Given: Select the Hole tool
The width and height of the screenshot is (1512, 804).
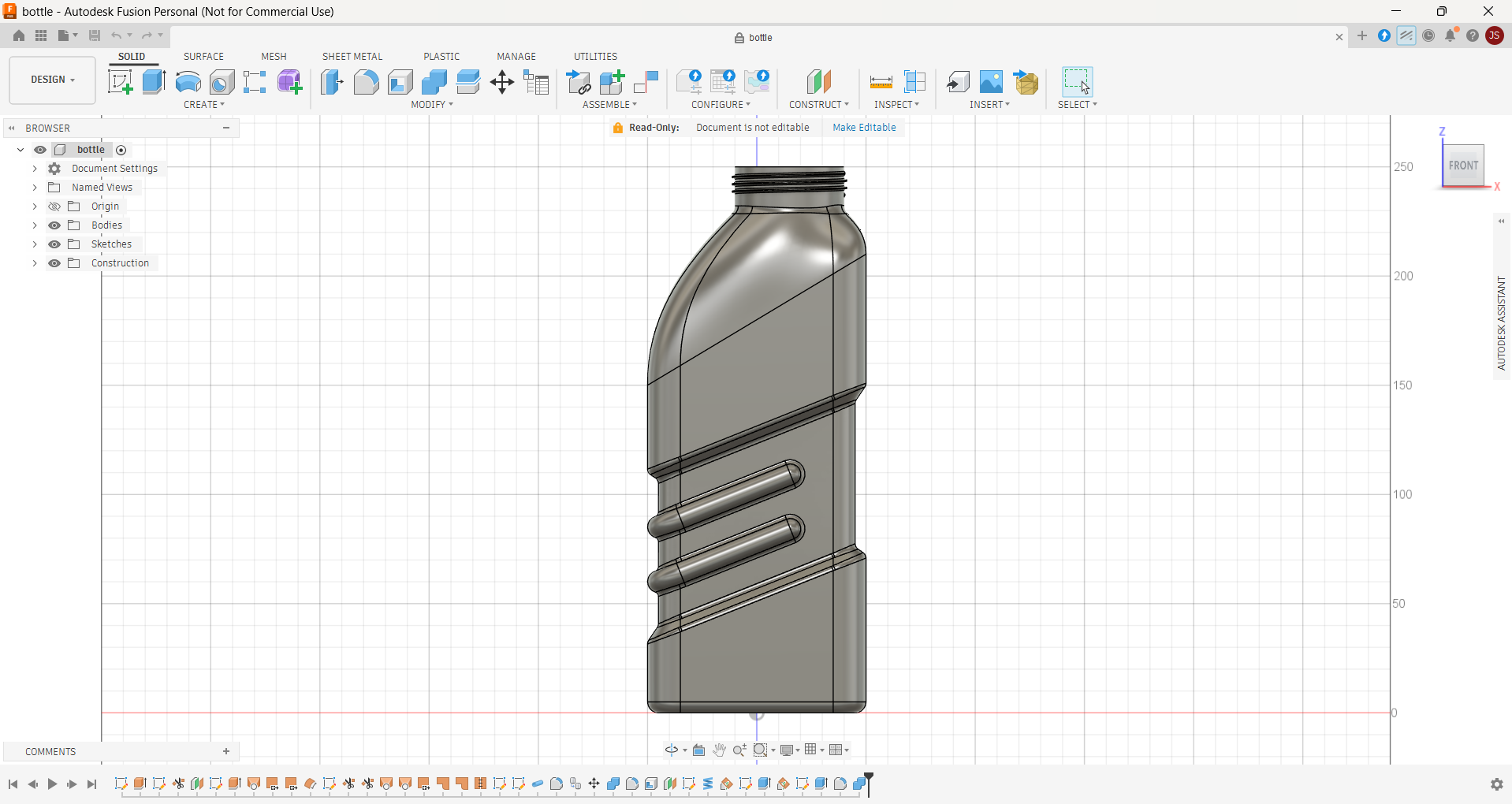Looking at the screenshot, I should click(222, 82).
